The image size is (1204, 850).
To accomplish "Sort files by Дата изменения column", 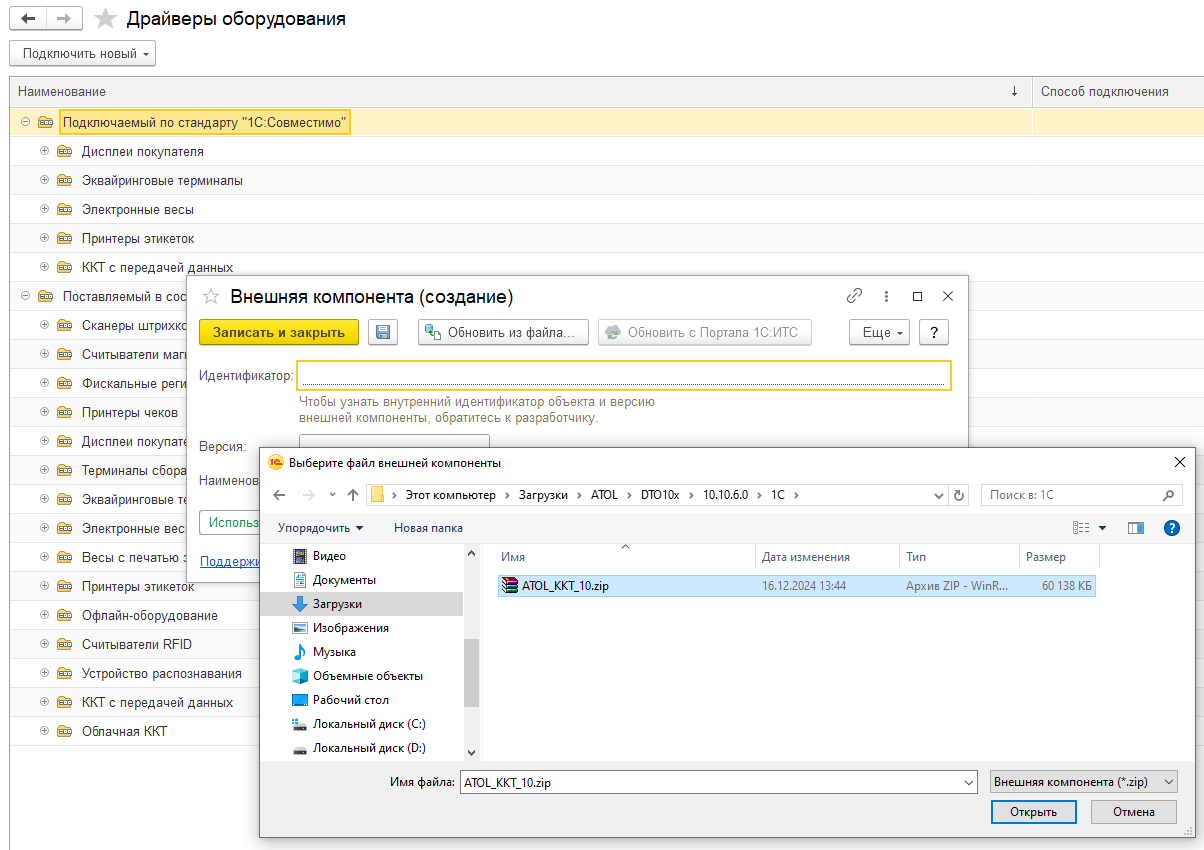I will pyautogui.click(x=826, y=557).
